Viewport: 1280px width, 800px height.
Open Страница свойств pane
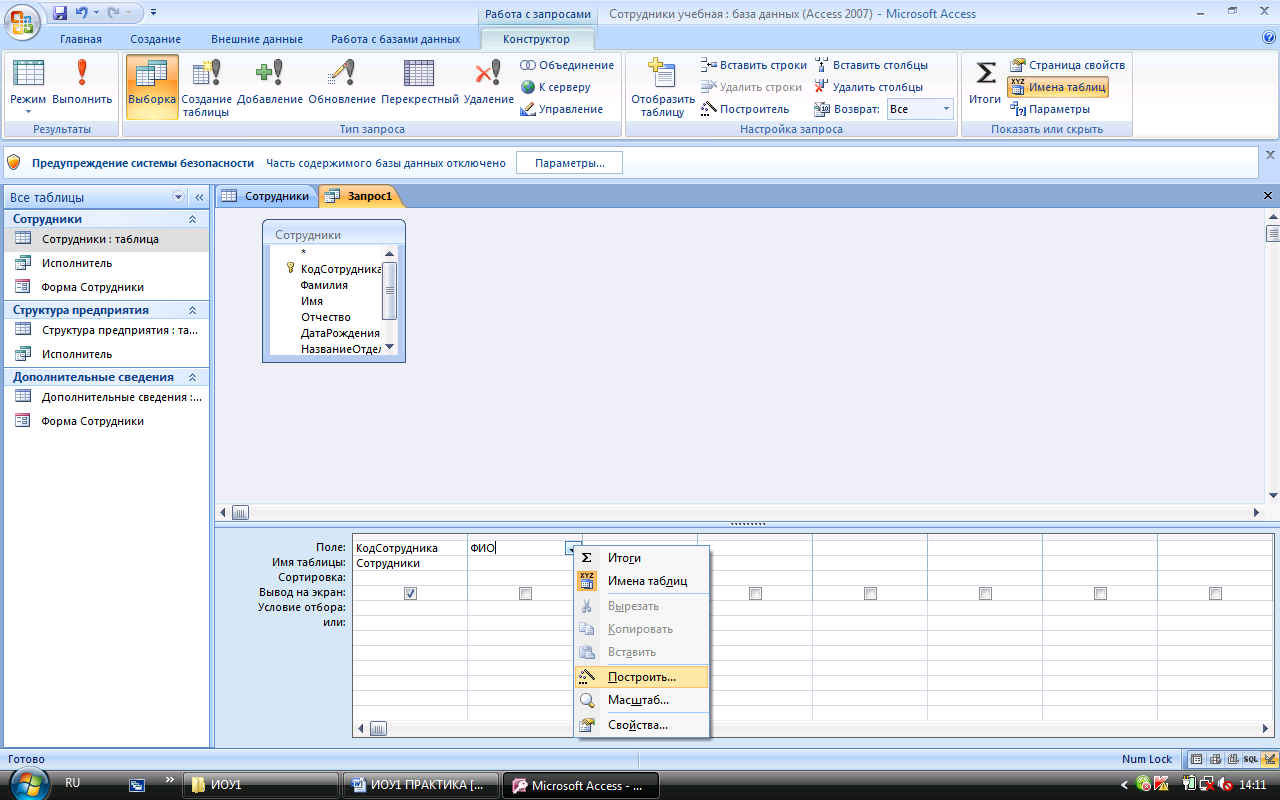(x=1067, y=65)
